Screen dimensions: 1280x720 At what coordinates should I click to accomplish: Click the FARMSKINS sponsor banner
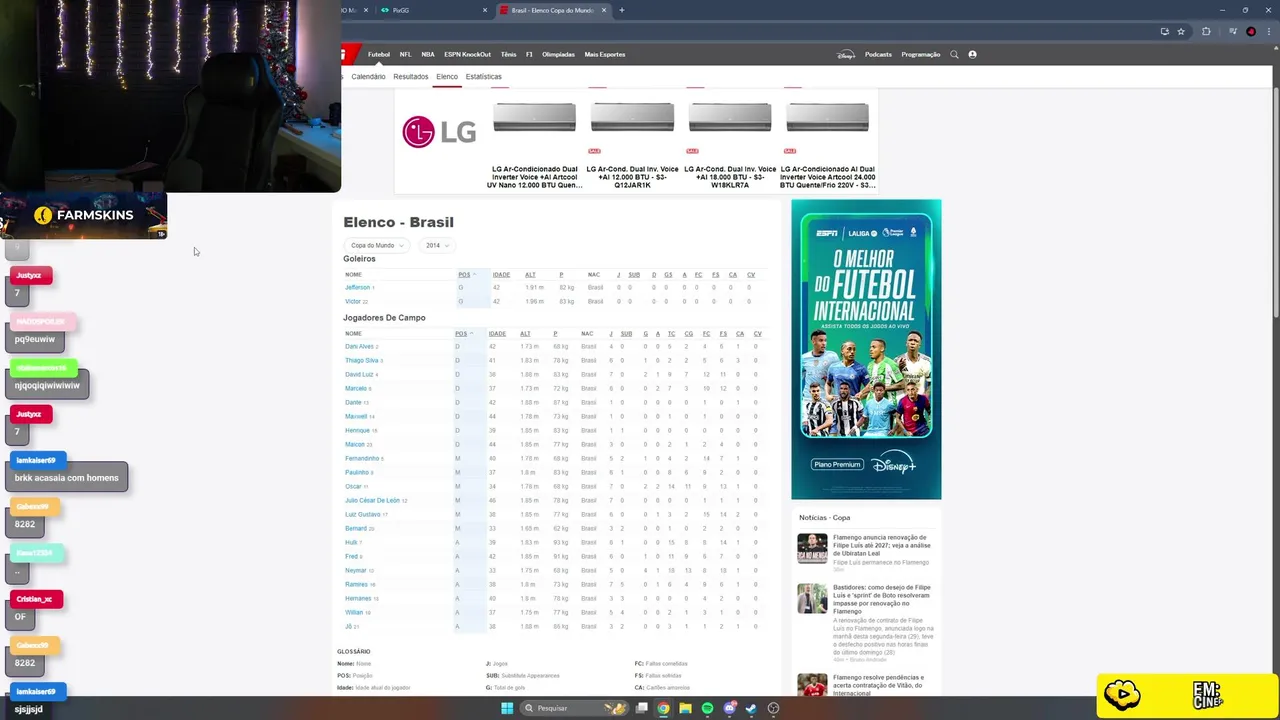(83, 215)
